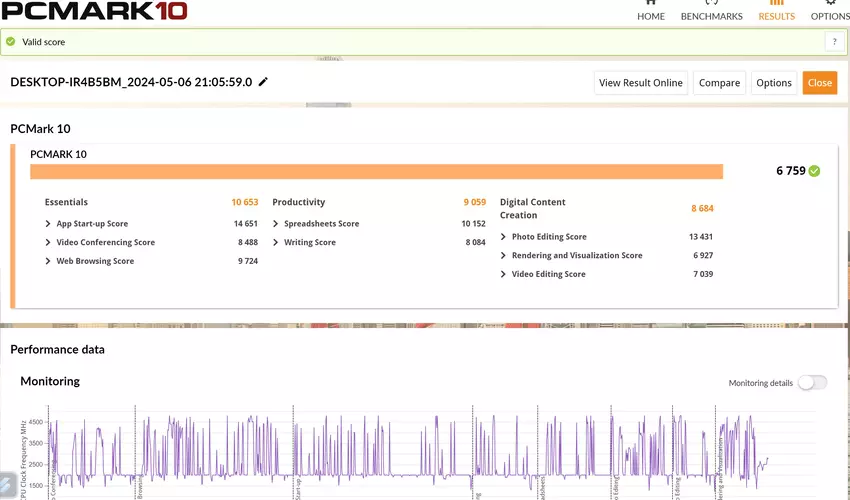
Task: Toggle the Monitoring details switch
Action: 812,383
